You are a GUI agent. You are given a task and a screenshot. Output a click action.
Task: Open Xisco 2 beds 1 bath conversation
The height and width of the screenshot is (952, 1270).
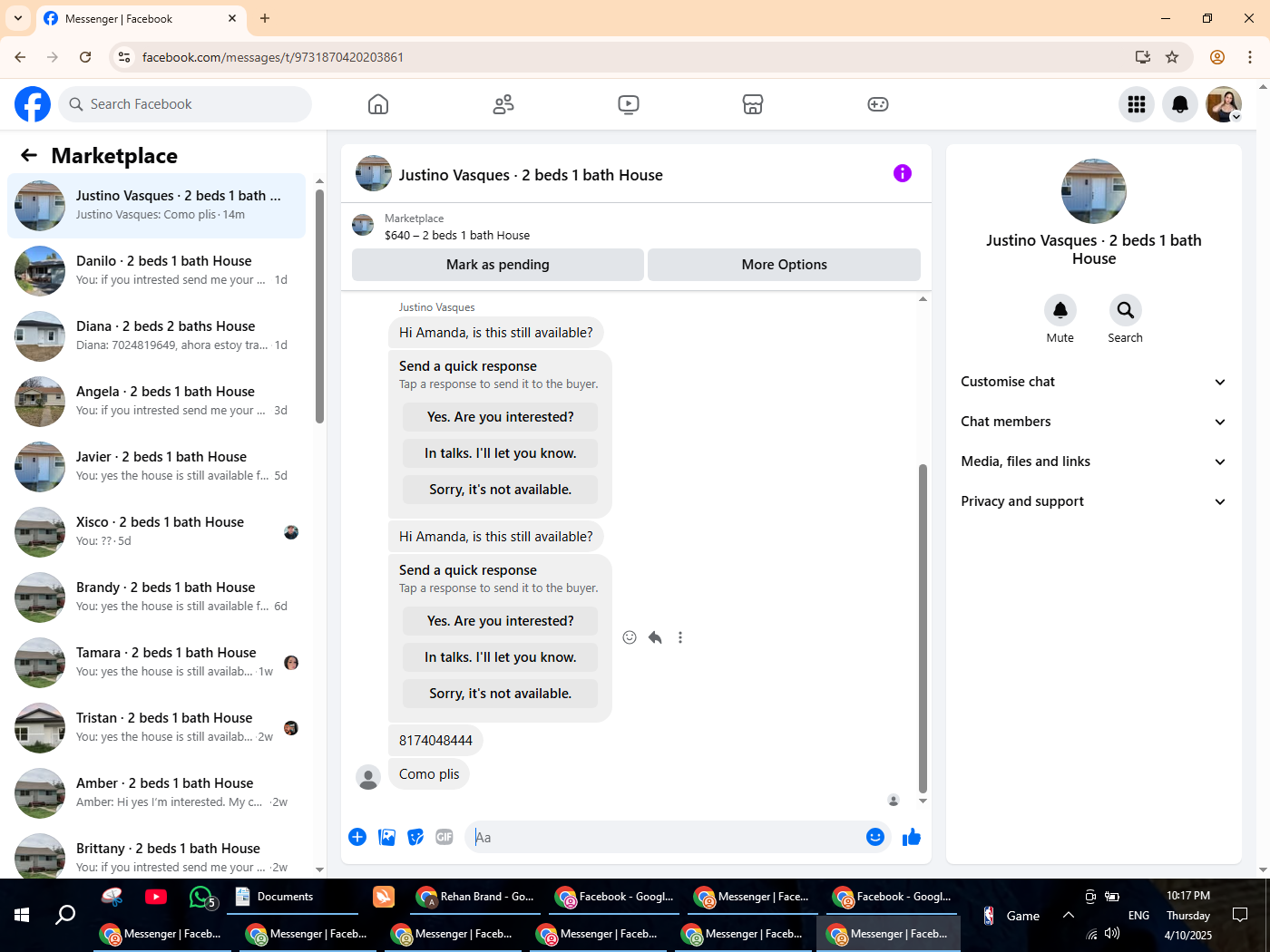pyautogui.click(x=157, y=532)
